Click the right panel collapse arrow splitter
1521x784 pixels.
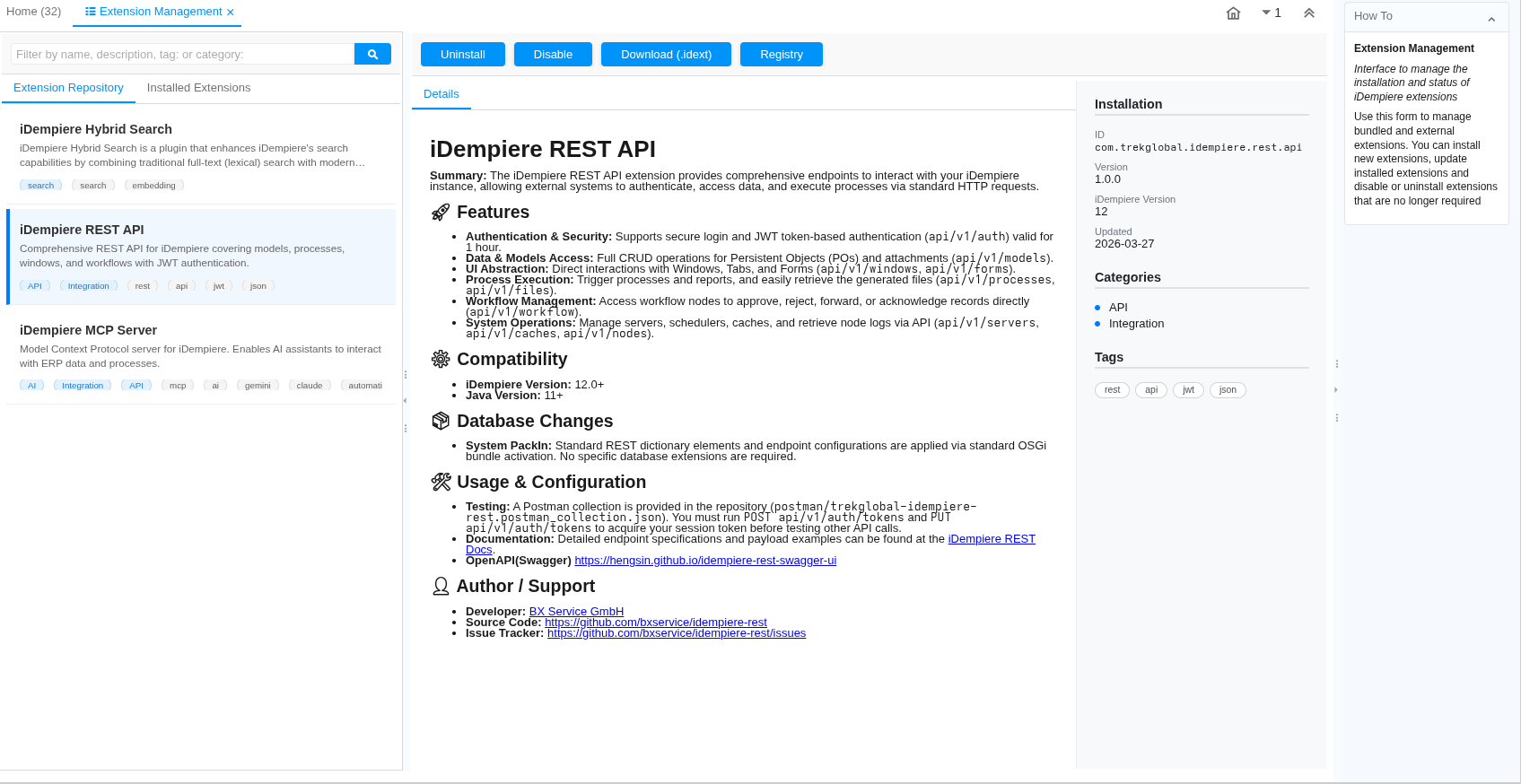coord(1336,390)
